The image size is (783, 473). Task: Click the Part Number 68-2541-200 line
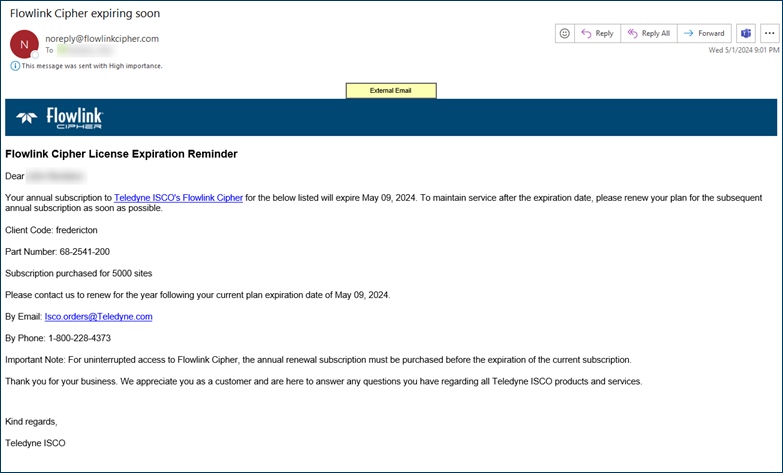(57, 251)
